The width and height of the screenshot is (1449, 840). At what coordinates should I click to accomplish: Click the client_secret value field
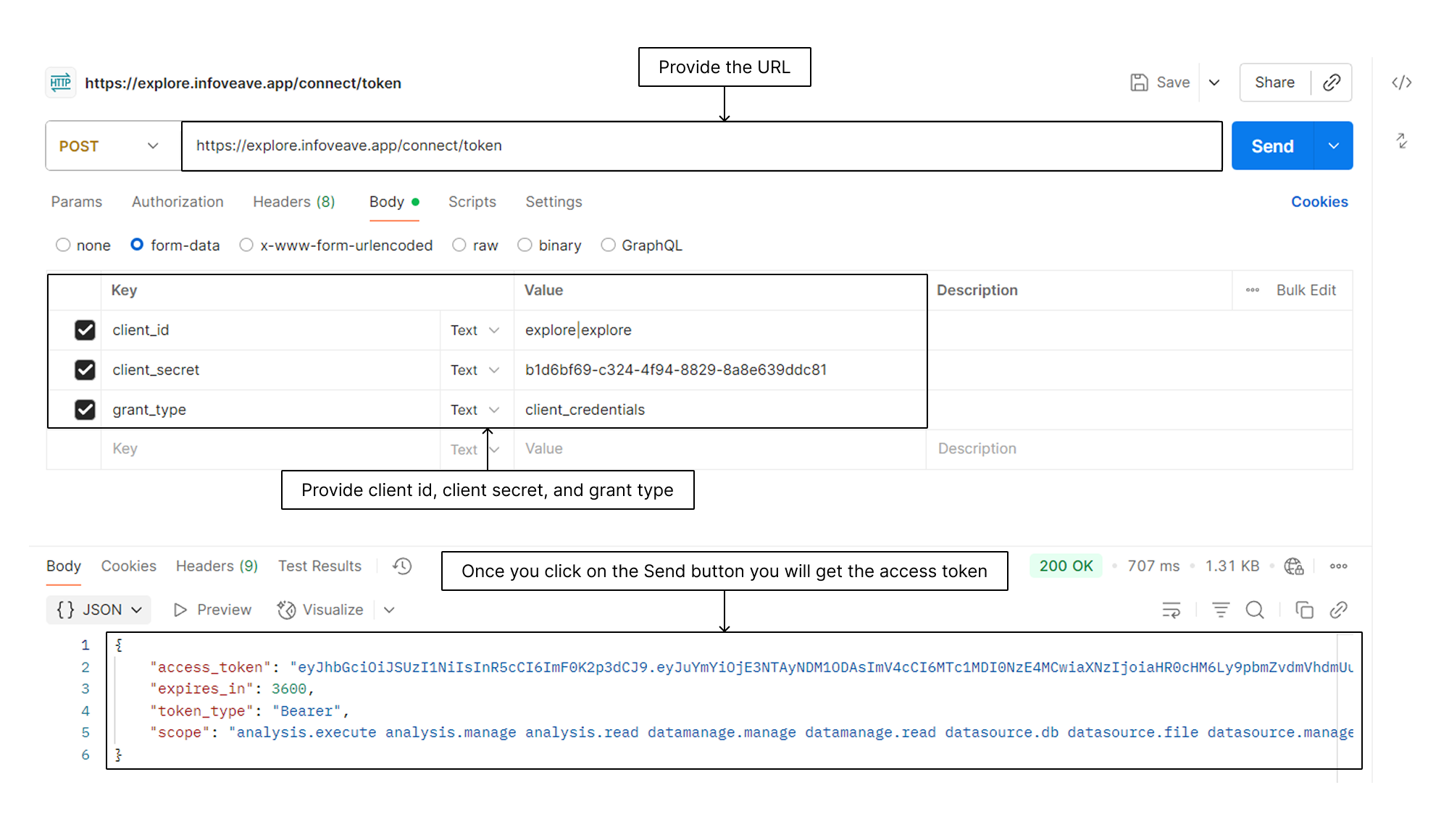point(720,370)
